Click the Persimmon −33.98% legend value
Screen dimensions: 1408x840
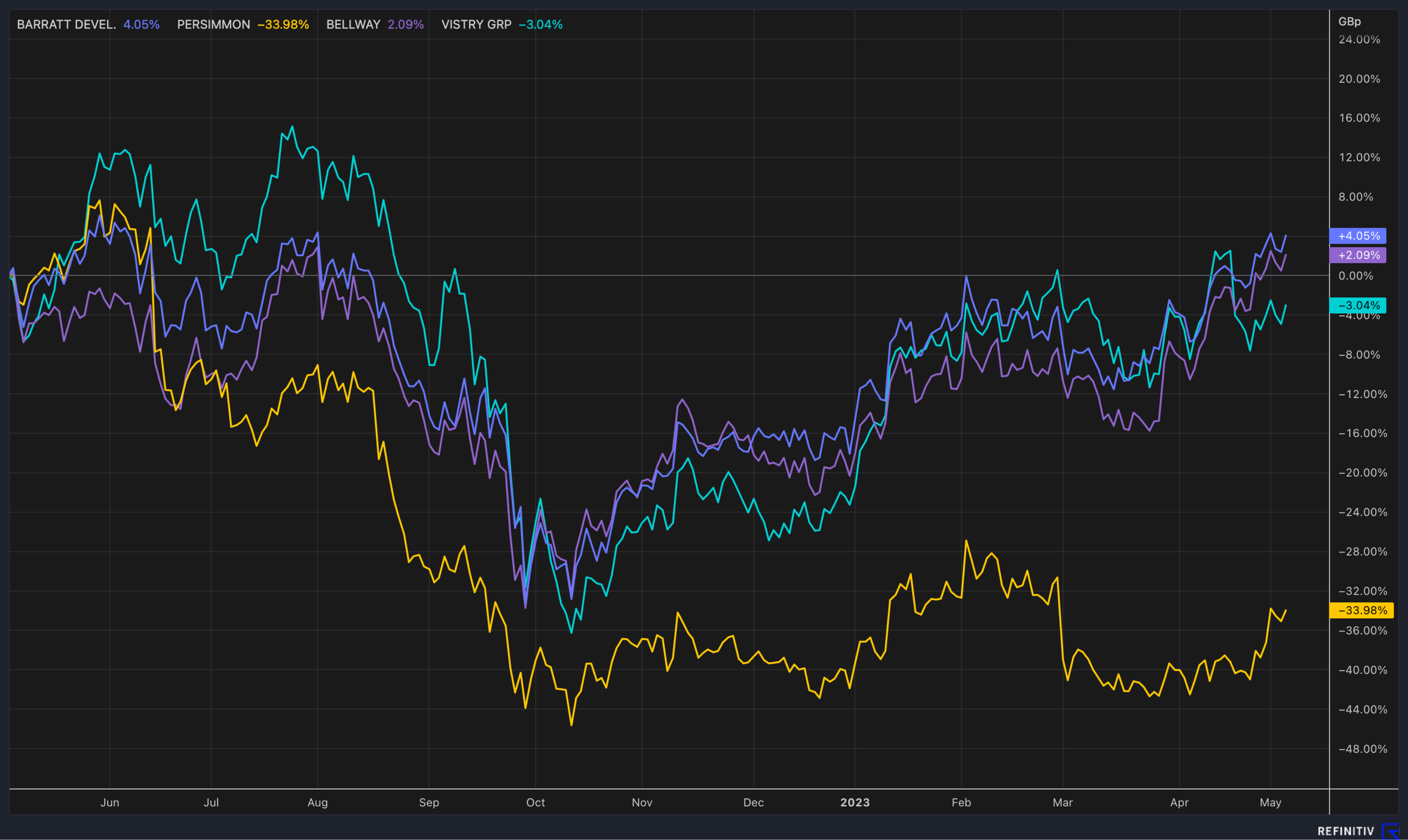pyautogui.click(x=283, y=24)
